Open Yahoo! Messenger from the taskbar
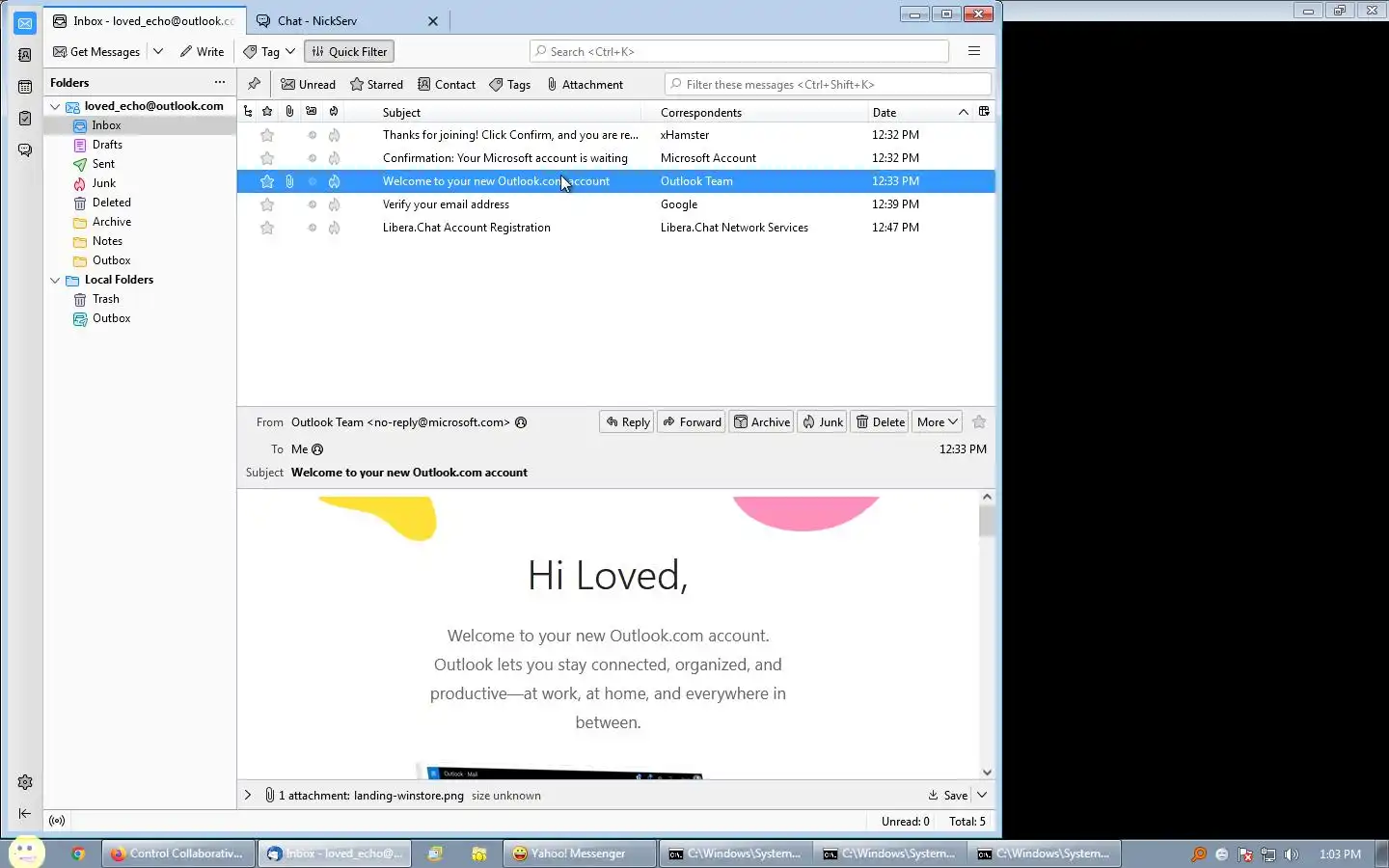 coord(579,854)
